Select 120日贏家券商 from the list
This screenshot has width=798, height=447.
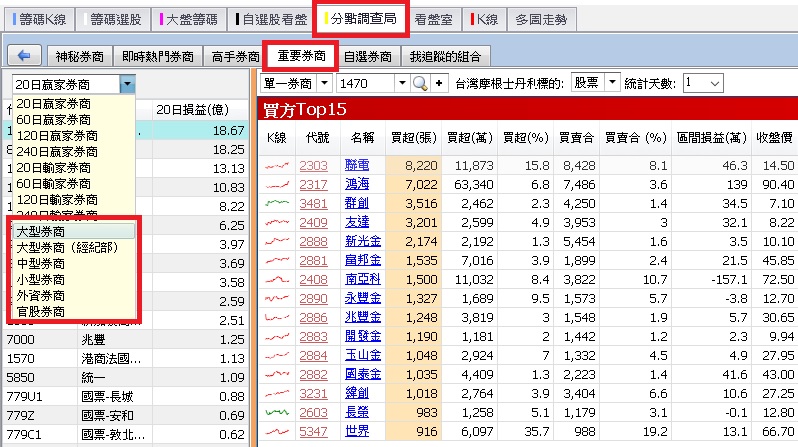pyautogui.click(x=74, y=136)
